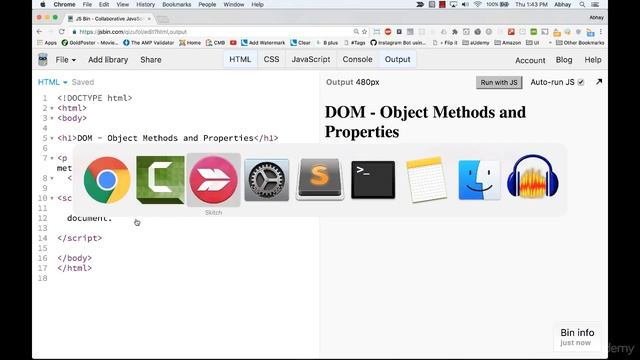Image resolution: width=640 pixels, height=360 pixels.
Task: Open the Chrome View menu
Action: tap(122, 4)
